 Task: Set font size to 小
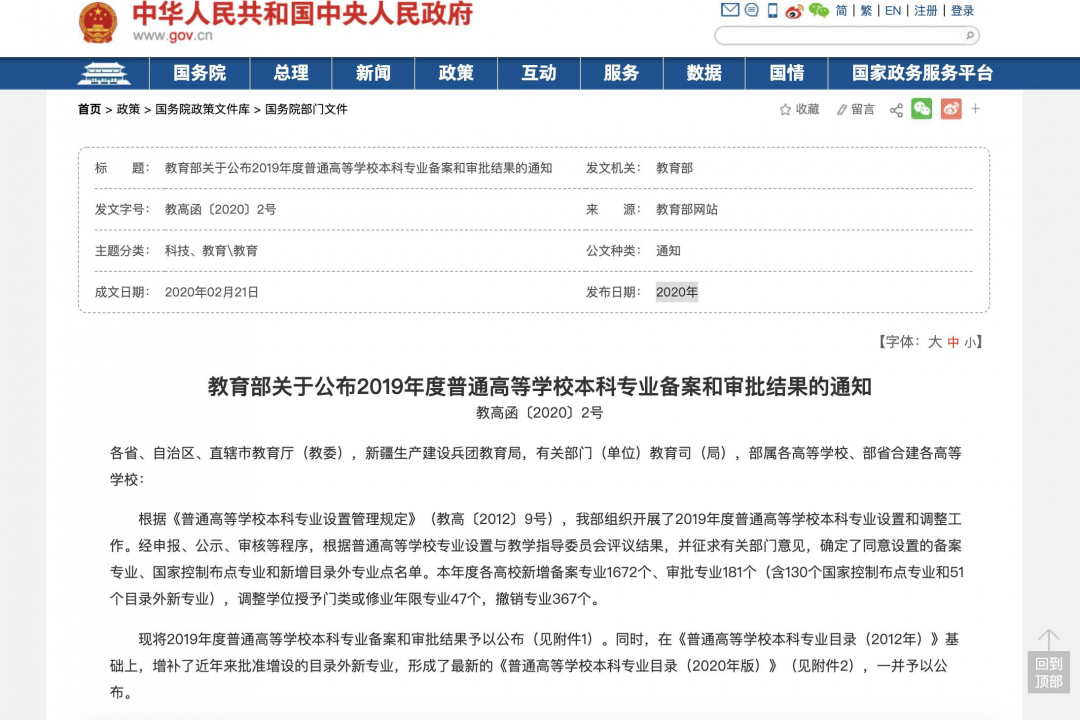970,342
